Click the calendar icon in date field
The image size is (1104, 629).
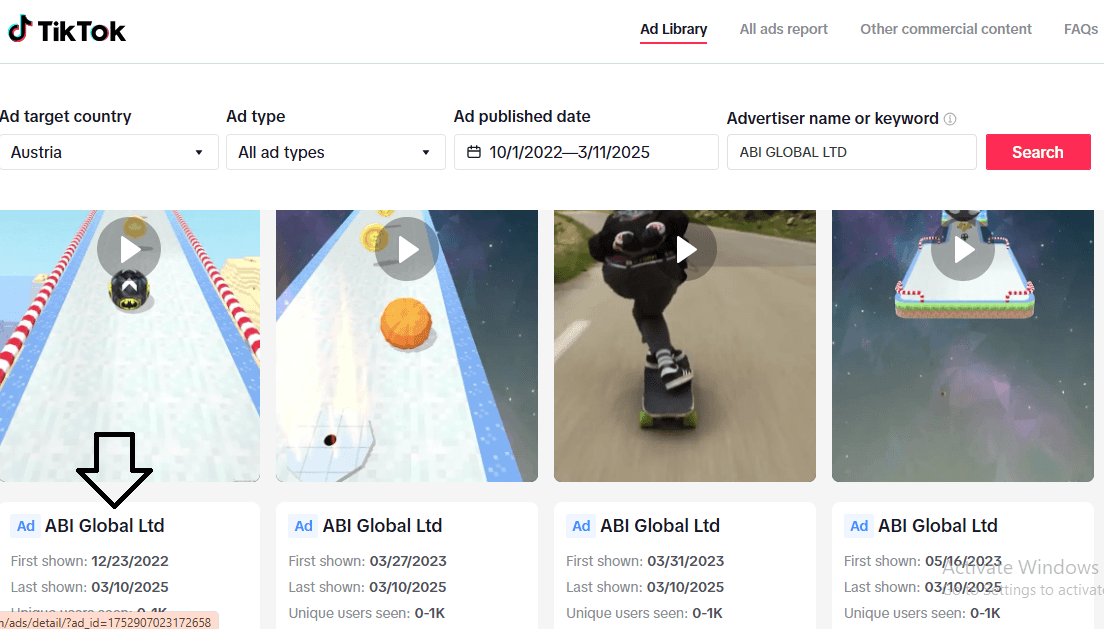[x=474, y=152]
